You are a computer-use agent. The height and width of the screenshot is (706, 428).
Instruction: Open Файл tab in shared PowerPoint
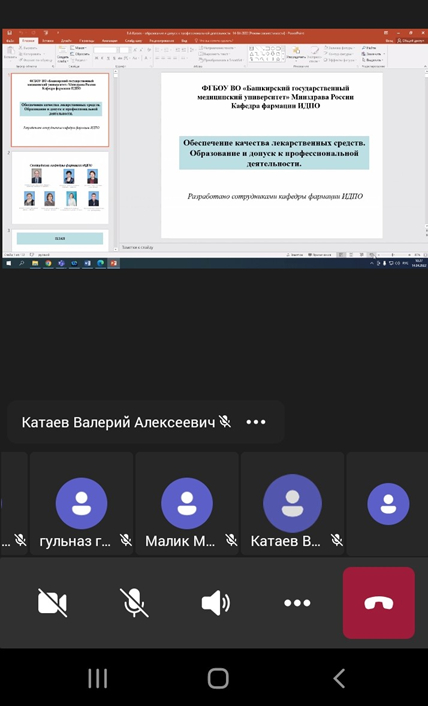click(10, 41)
